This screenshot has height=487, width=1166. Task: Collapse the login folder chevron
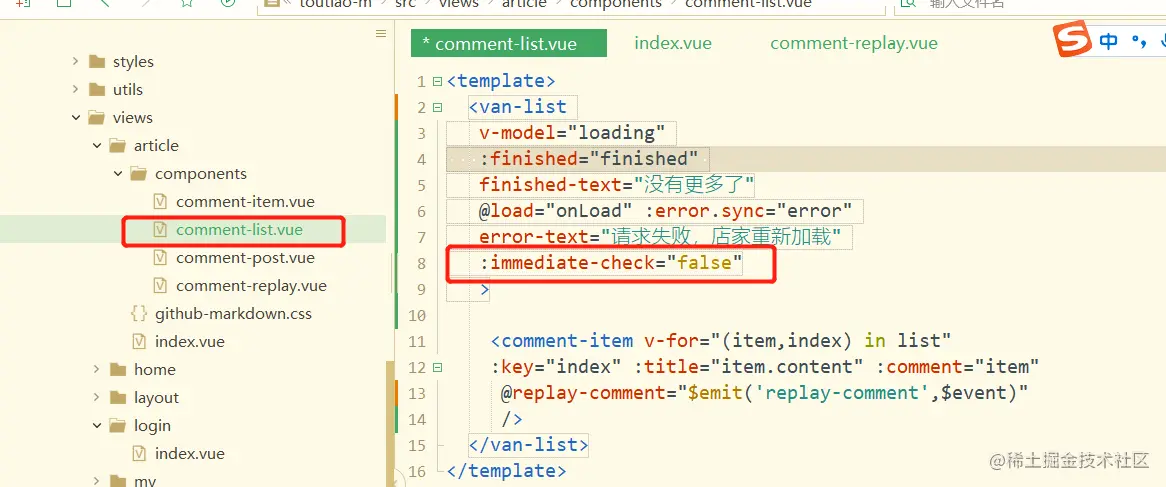click(x=97, y=425)
